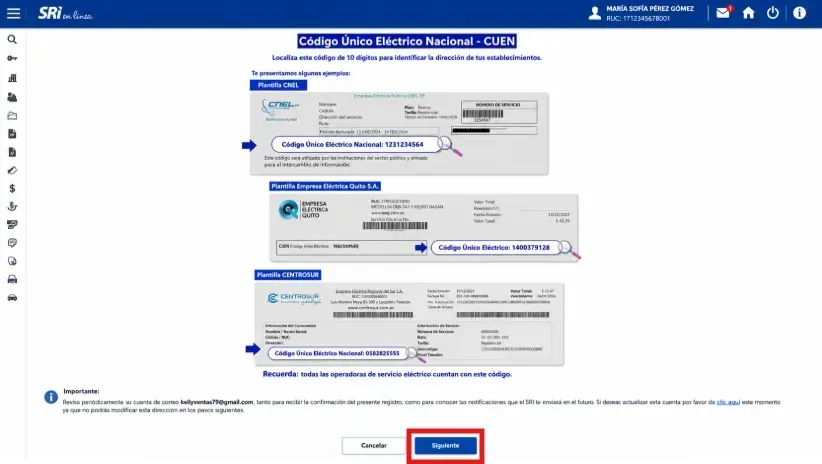Screen dimensions: 822x464
Task: Click the 'Plantilla CENTROSUR' label
Action: (288, 275)
